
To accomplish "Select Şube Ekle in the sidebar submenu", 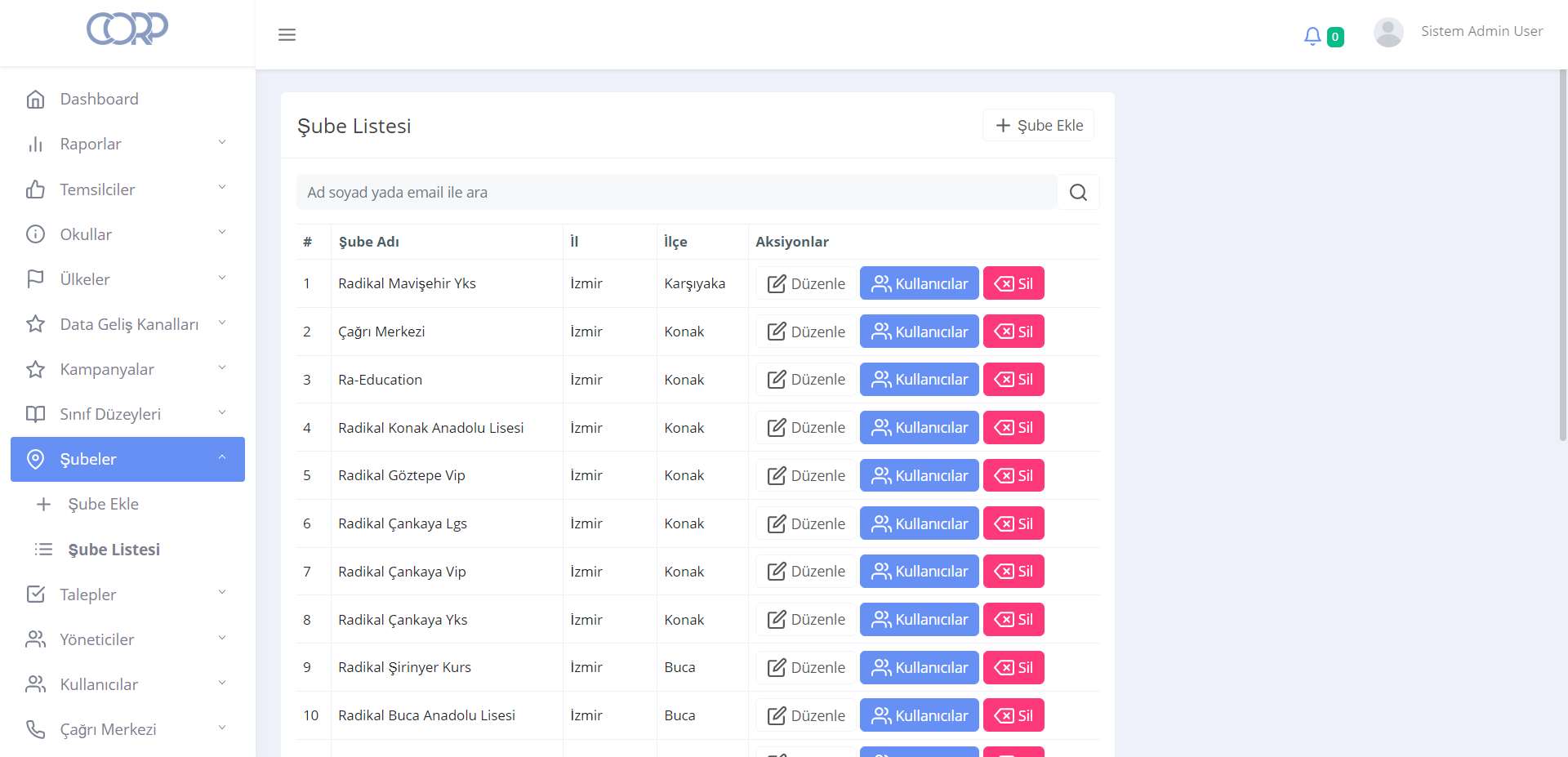I will click(x=103, y=504).
